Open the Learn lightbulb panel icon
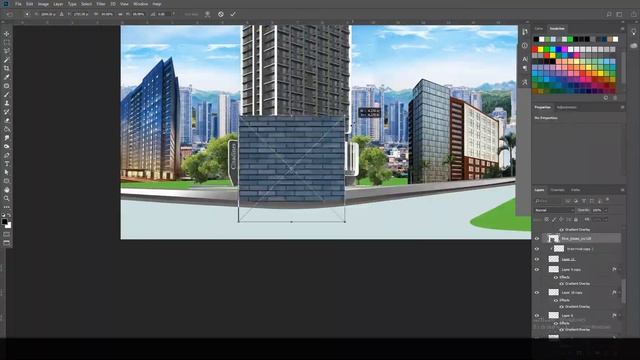640x360 pixels. tap(633, 32)
